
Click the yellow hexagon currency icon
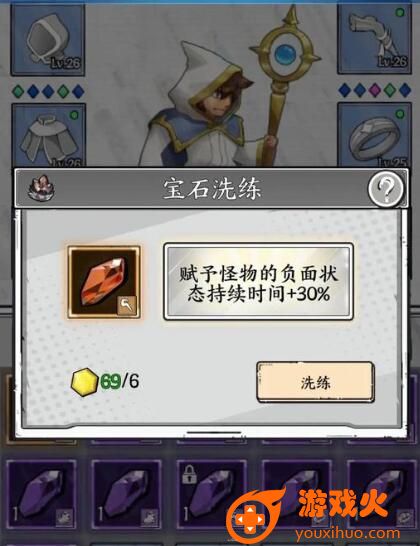(84, 382)
